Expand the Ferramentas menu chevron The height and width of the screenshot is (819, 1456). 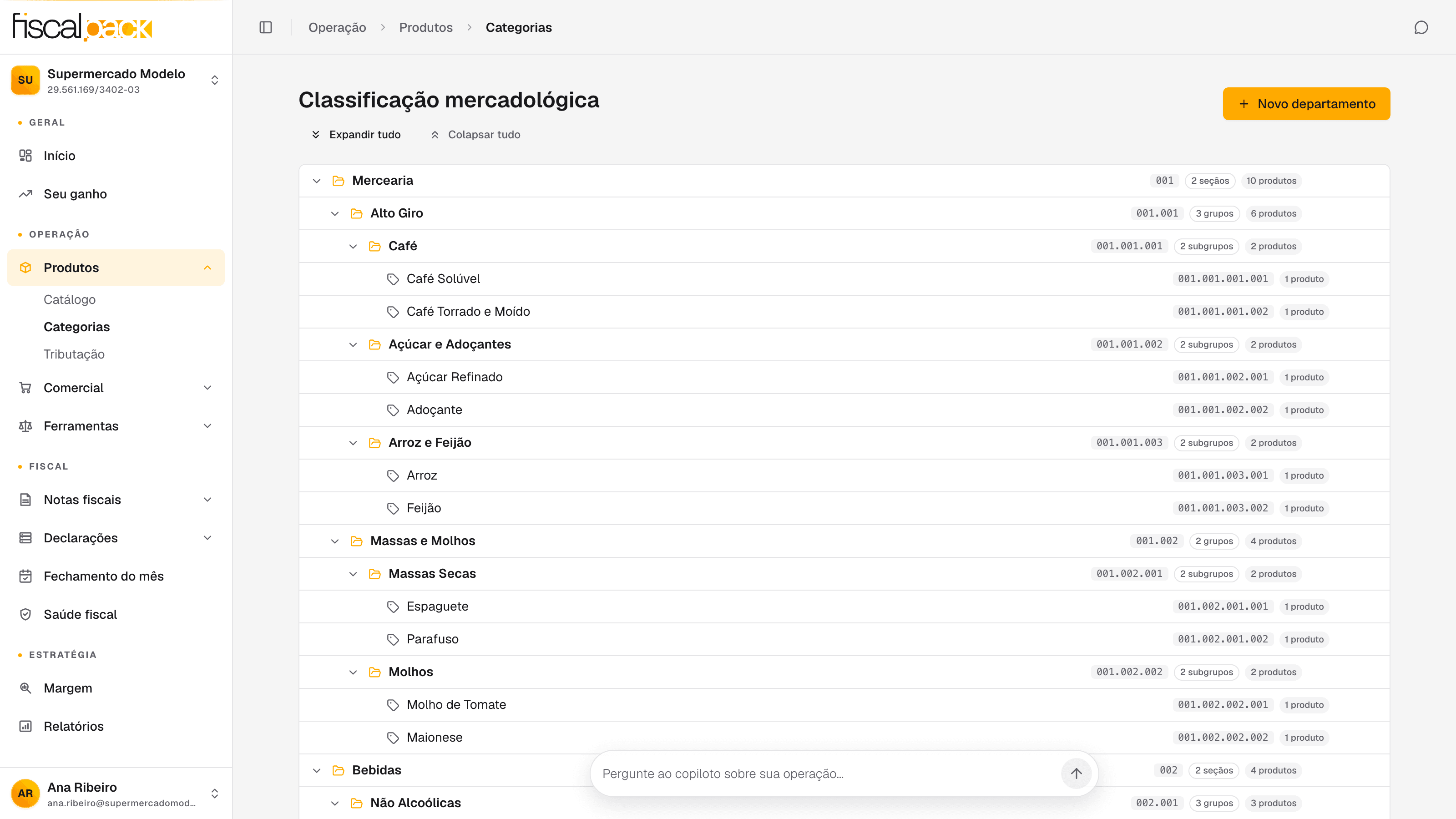207,425
